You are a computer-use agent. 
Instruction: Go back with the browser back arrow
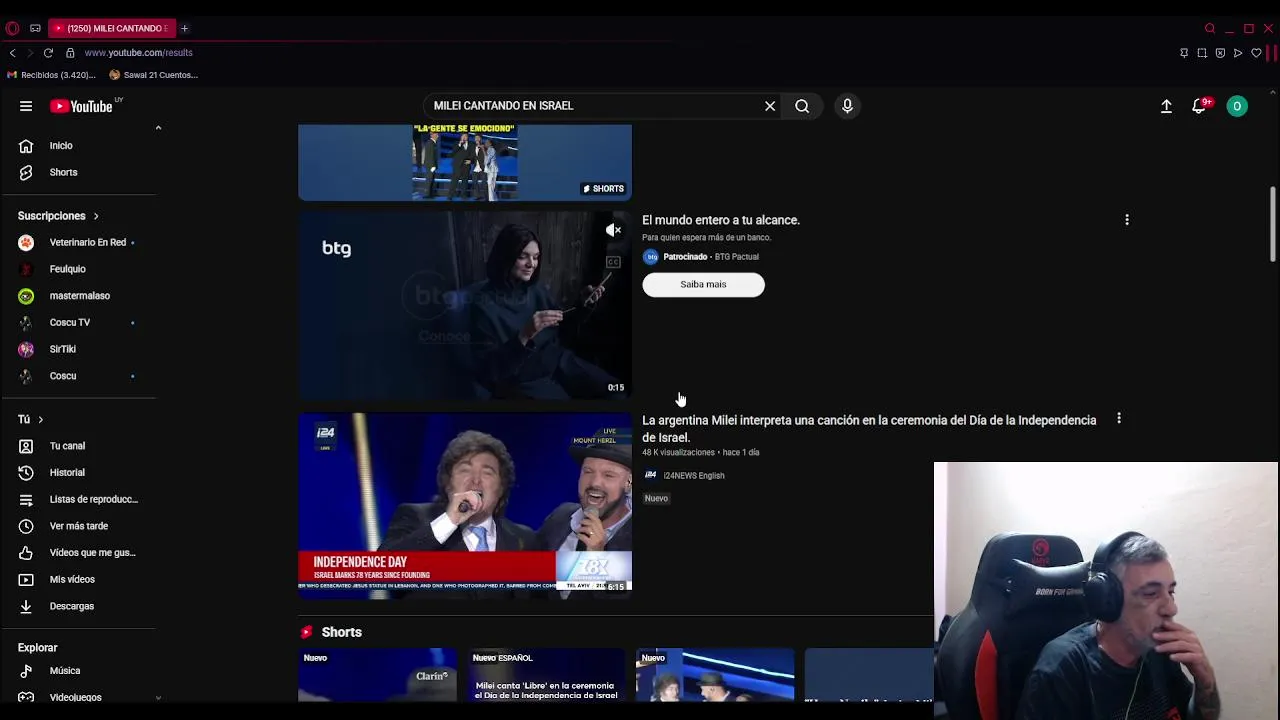pos(12,53)
